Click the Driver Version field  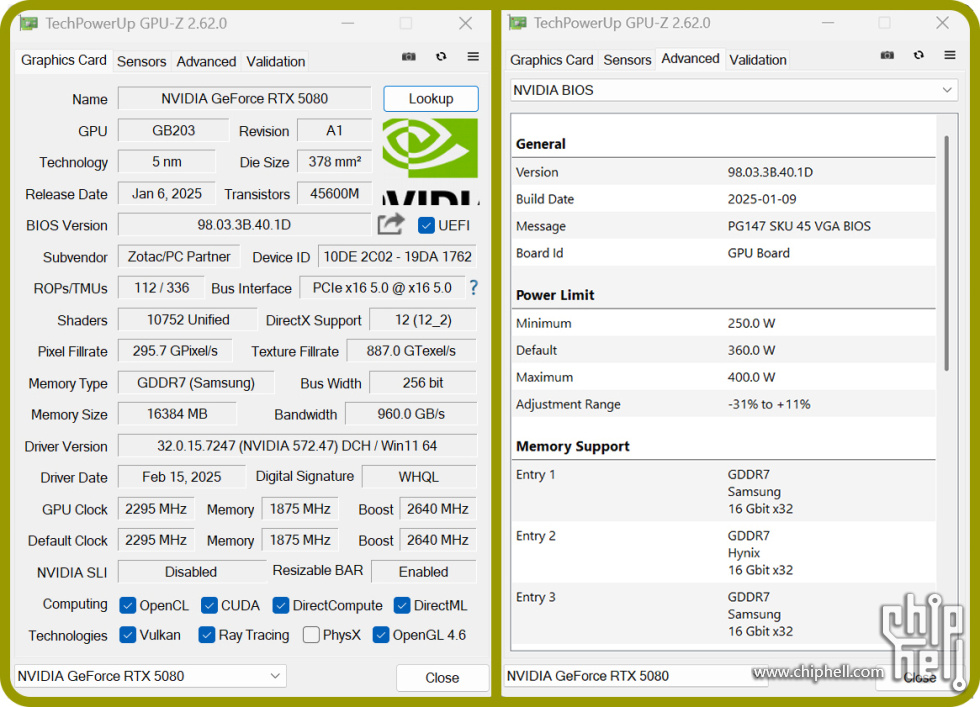coord(298,446)
